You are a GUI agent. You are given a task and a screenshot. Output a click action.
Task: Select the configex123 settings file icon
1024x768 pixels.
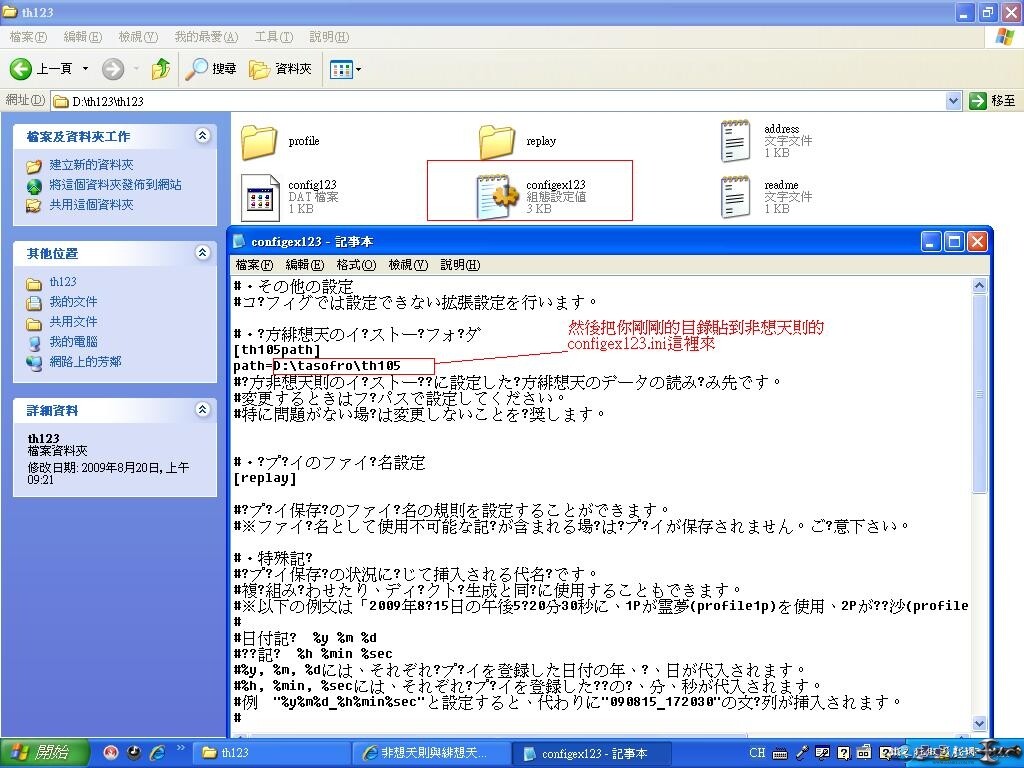(x=496, y=196)
